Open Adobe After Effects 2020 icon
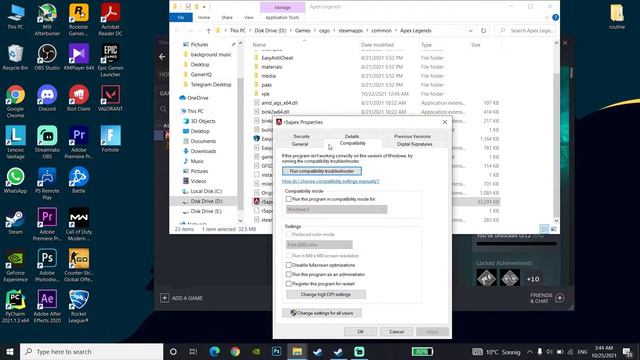This screenshot has width=640, height=360. point(47,306)
